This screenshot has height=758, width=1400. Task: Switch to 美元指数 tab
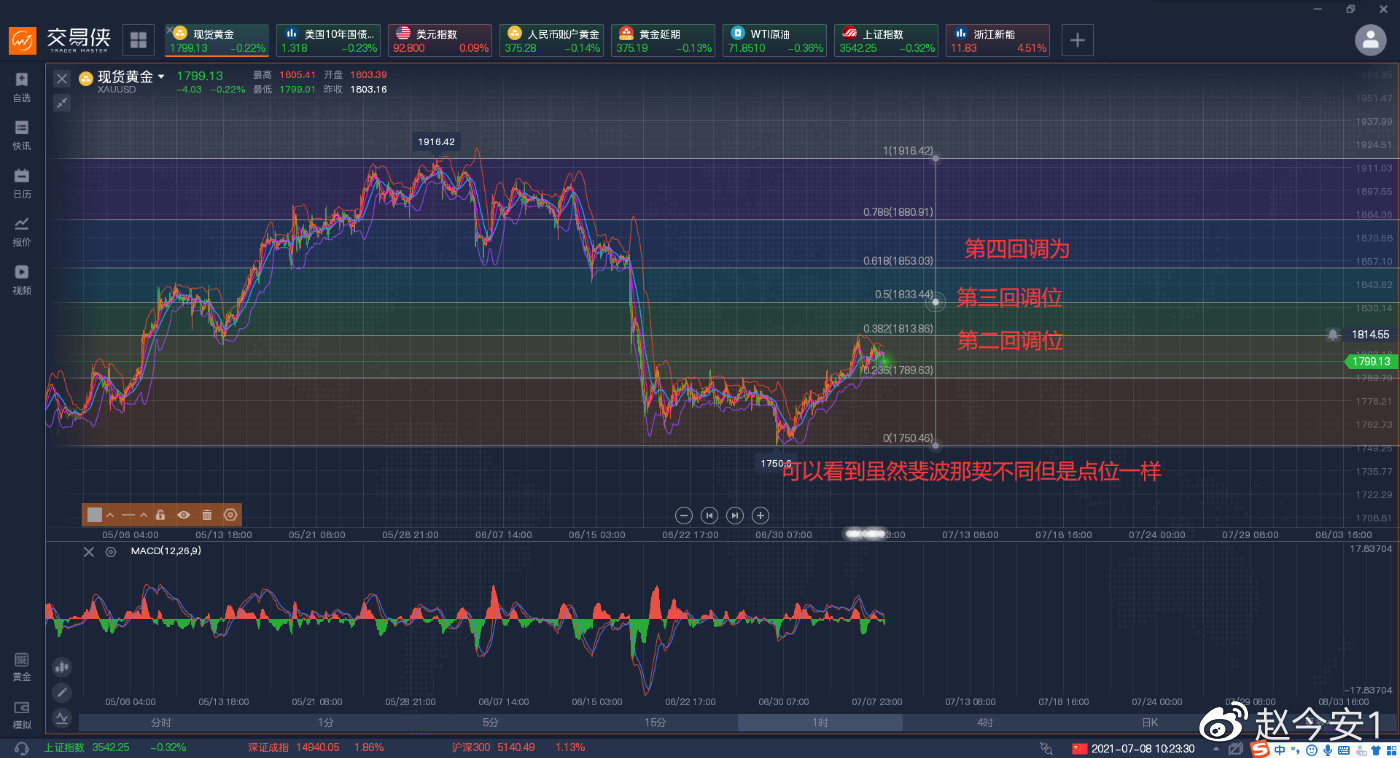[x=440, y=40]
